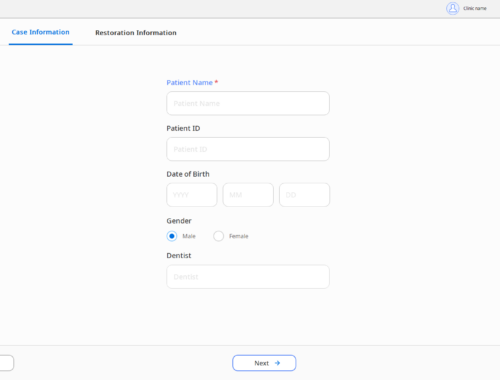The height and width of the screenshot is (380, 500).
Task: Click the Date of Birth label
Action: (x=188, y=174)
